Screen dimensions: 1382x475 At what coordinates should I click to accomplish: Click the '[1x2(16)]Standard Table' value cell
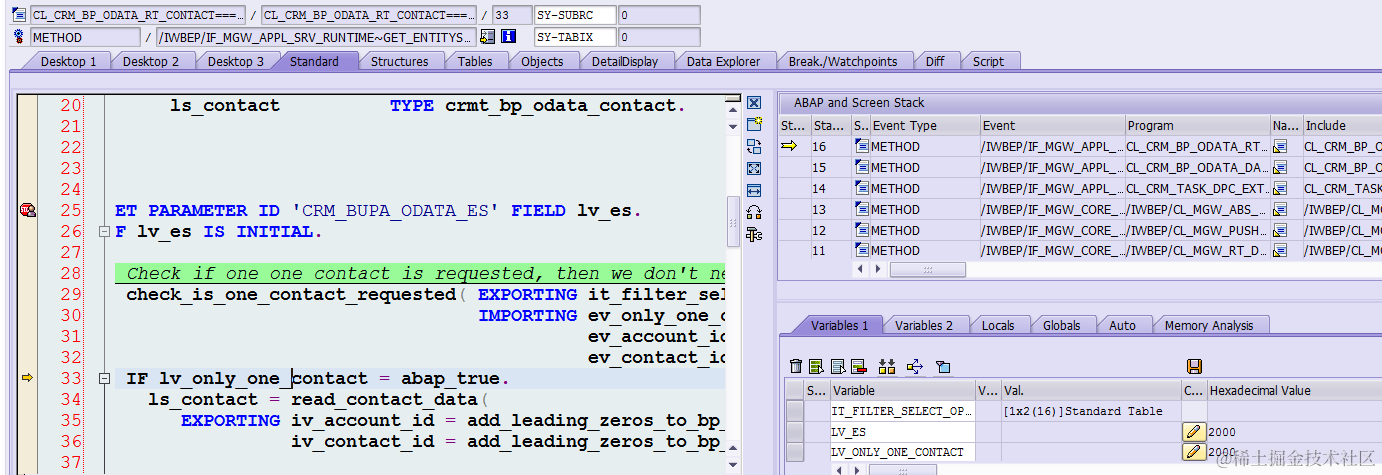point(1090,411)
